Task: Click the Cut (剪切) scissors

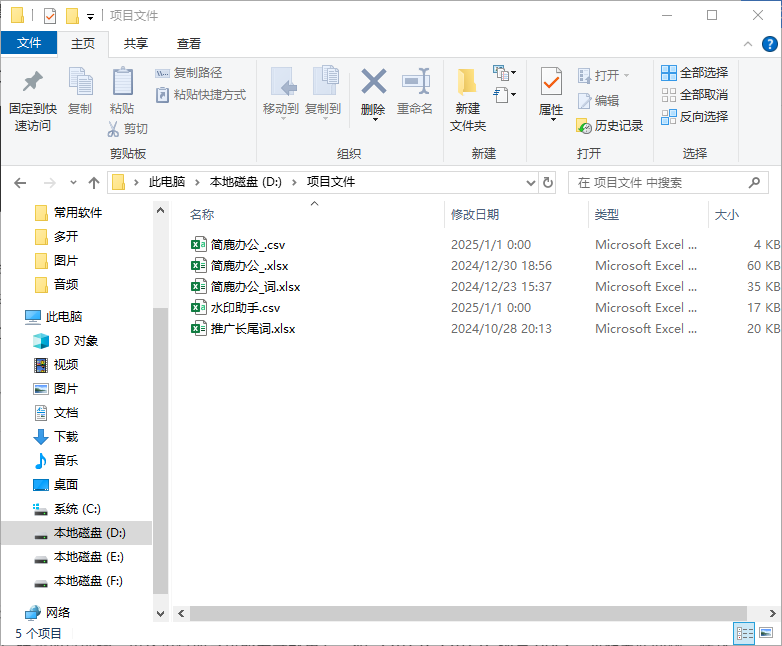Action: [x=128, y=129]
